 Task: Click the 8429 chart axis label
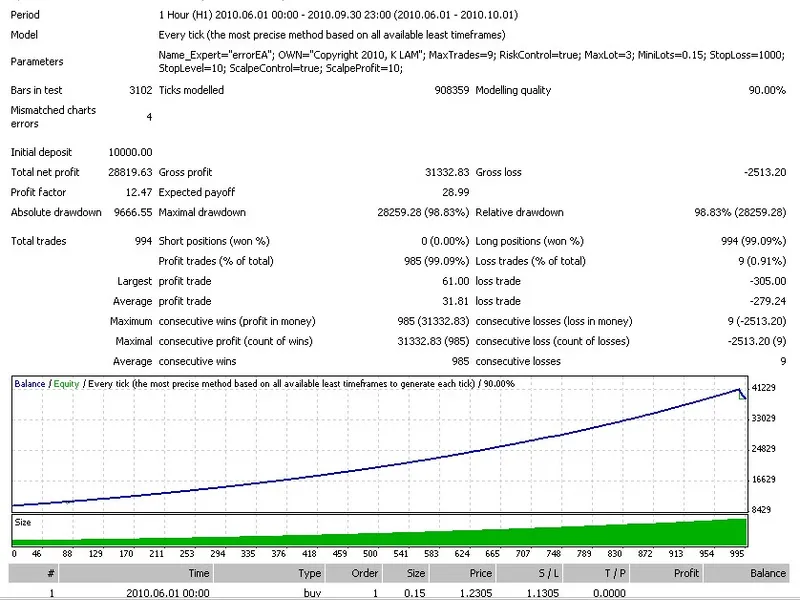point(761,509)
